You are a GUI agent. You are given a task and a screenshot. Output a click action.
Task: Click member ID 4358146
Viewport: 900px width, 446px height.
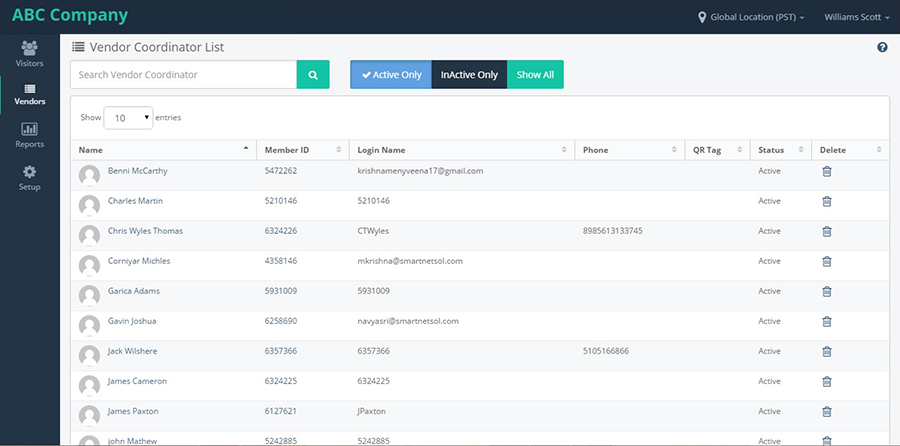281,261
